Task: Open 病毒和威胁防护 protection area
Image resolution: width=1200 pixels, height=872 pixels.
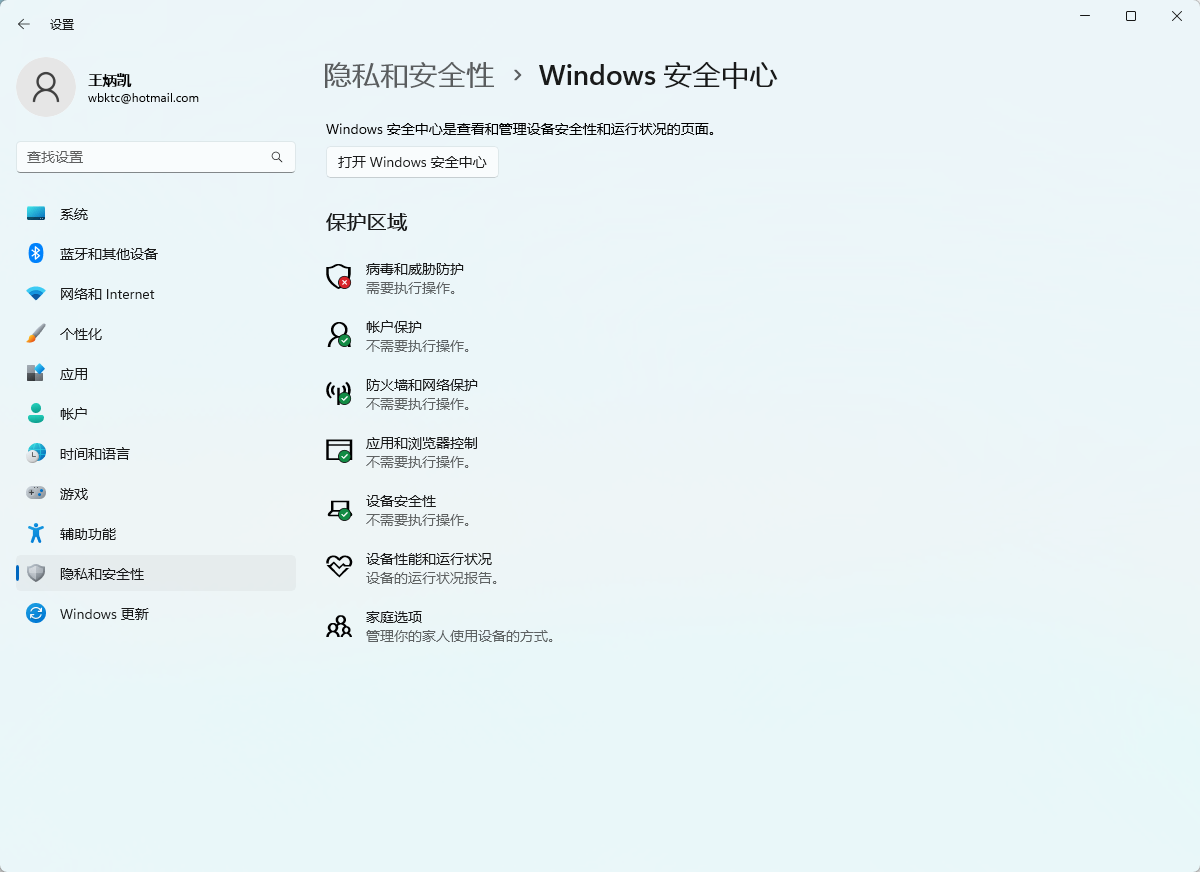Action: pos(415,269)
